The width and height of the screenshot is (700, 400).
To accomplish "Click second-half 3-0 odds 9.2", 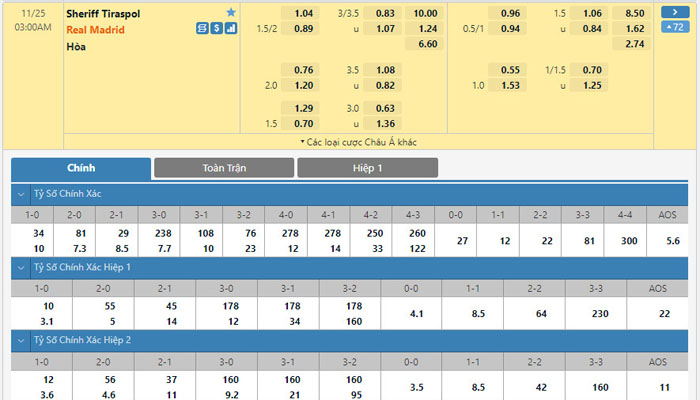I will [231, 395].
